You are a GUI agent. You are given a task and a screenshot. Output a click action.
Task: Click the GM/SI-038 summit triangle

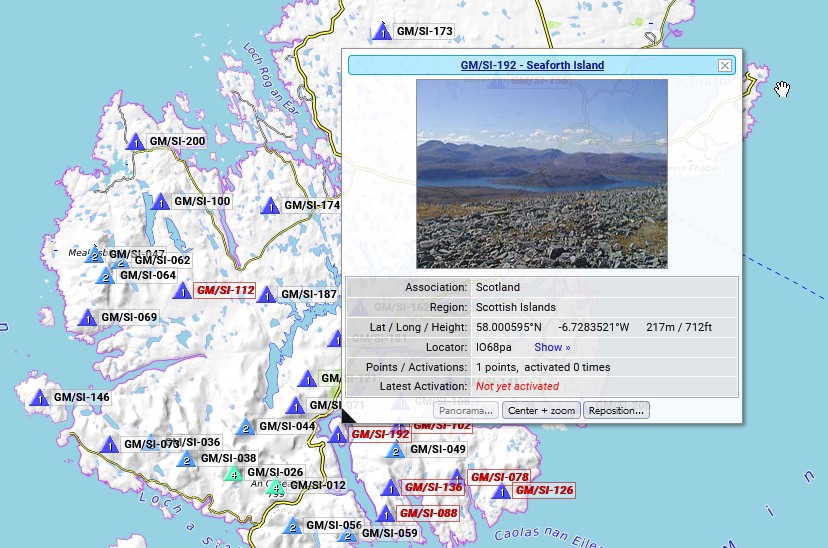(x=186, y=459)
